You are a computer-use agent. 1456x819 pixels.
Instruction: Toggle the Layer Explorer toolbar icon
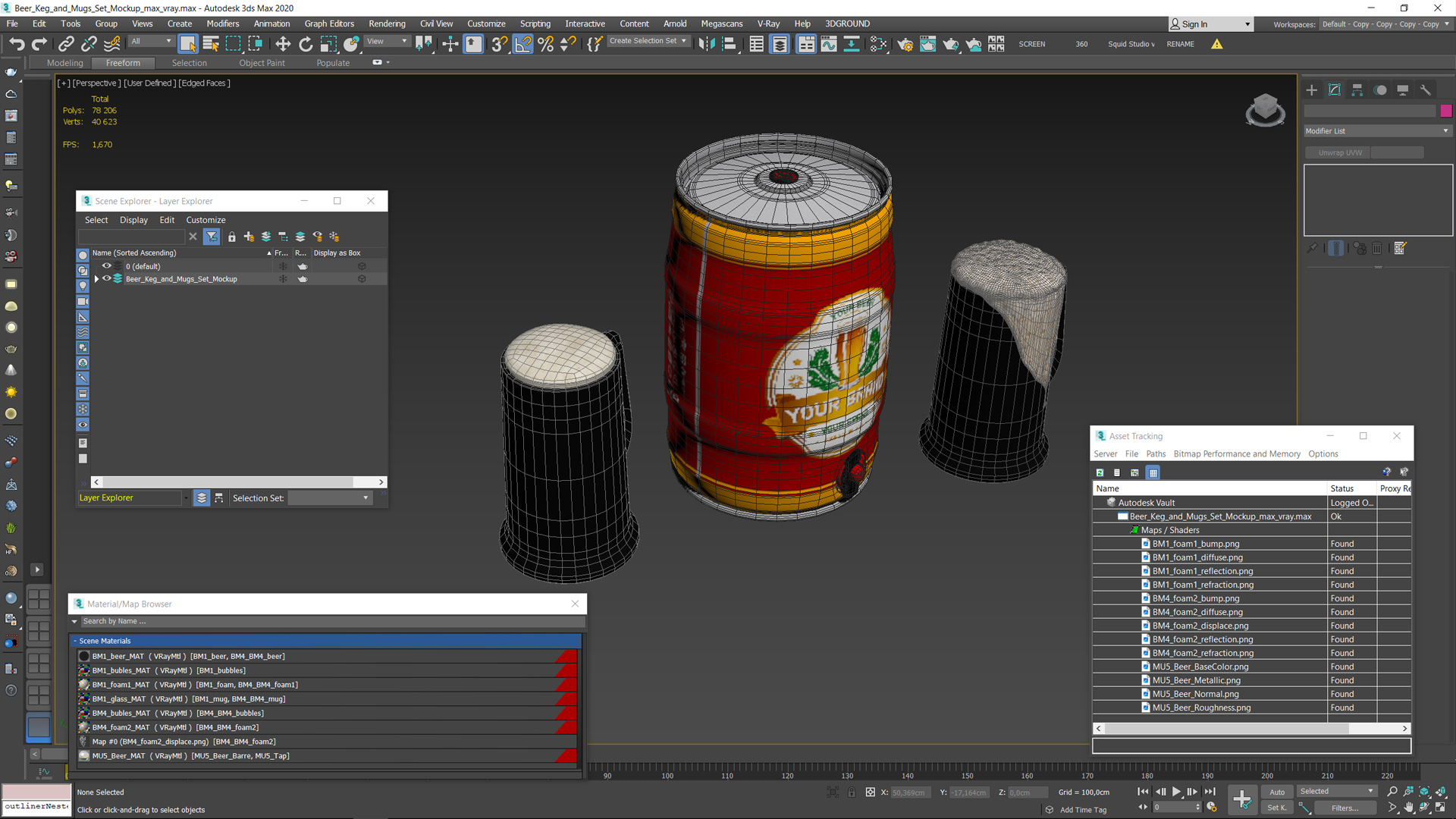tap(780, 44)
